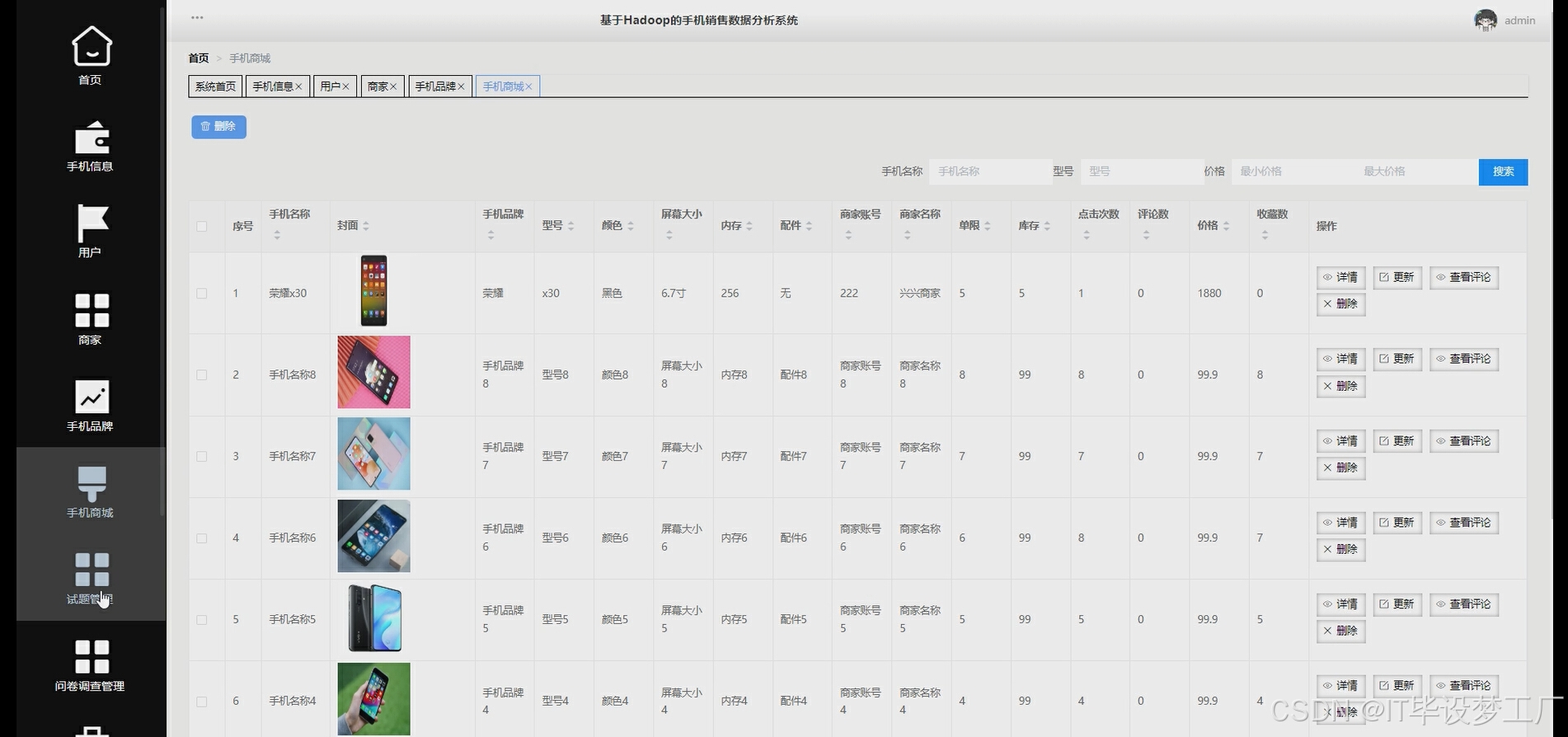Check the box for row 荣耀x30

pyautogui.click(x=202, y=293)
